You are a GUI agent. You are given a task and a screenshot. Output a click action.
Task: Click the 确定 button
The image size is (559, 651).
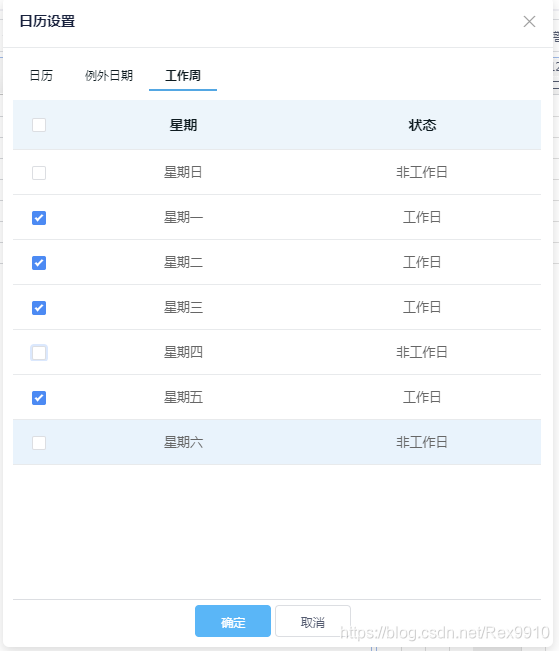click(x=233, y=621)
